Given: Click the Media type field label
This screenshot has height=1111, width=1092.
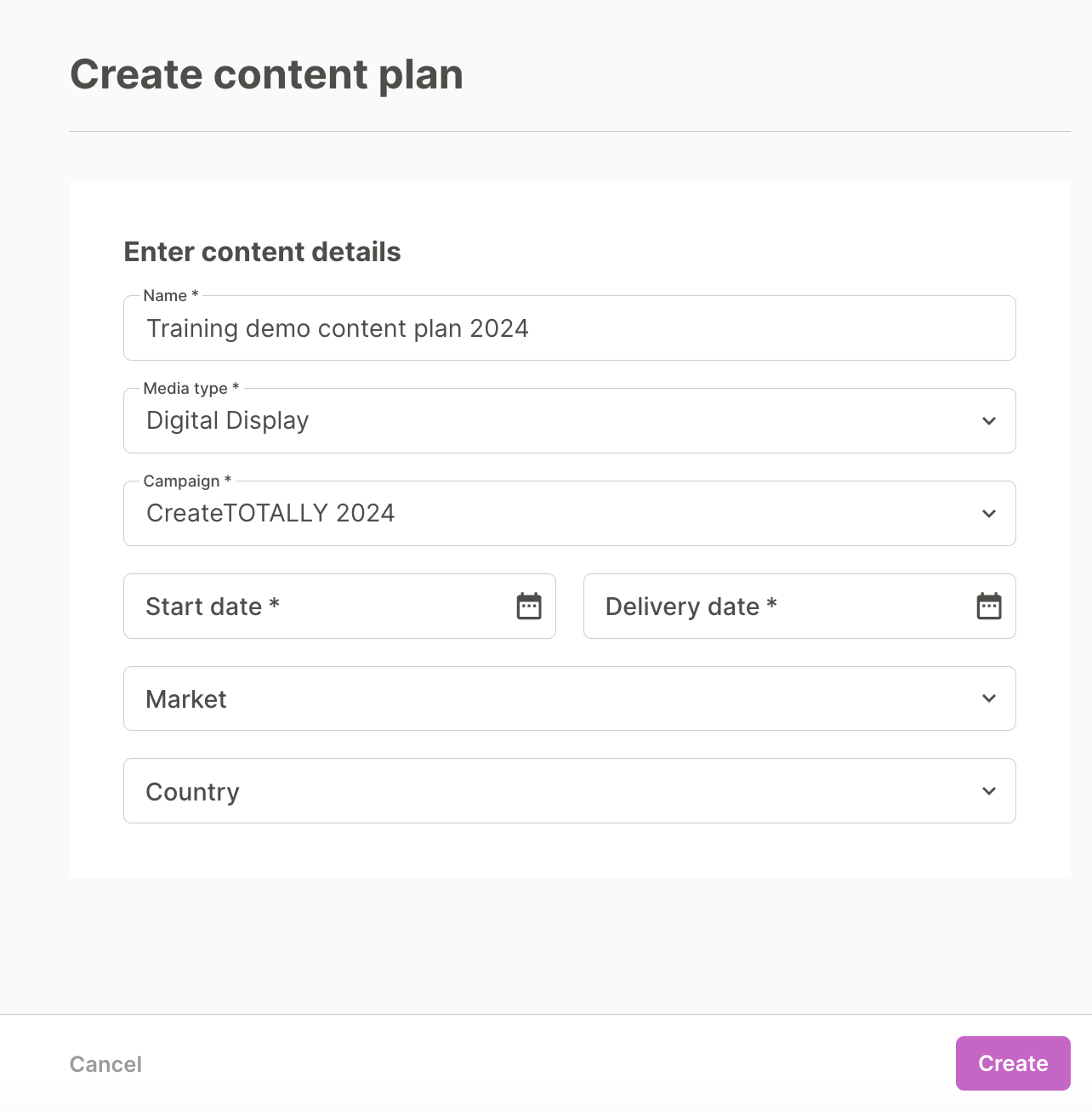Looking at the screenshot, I should [191, 389].
